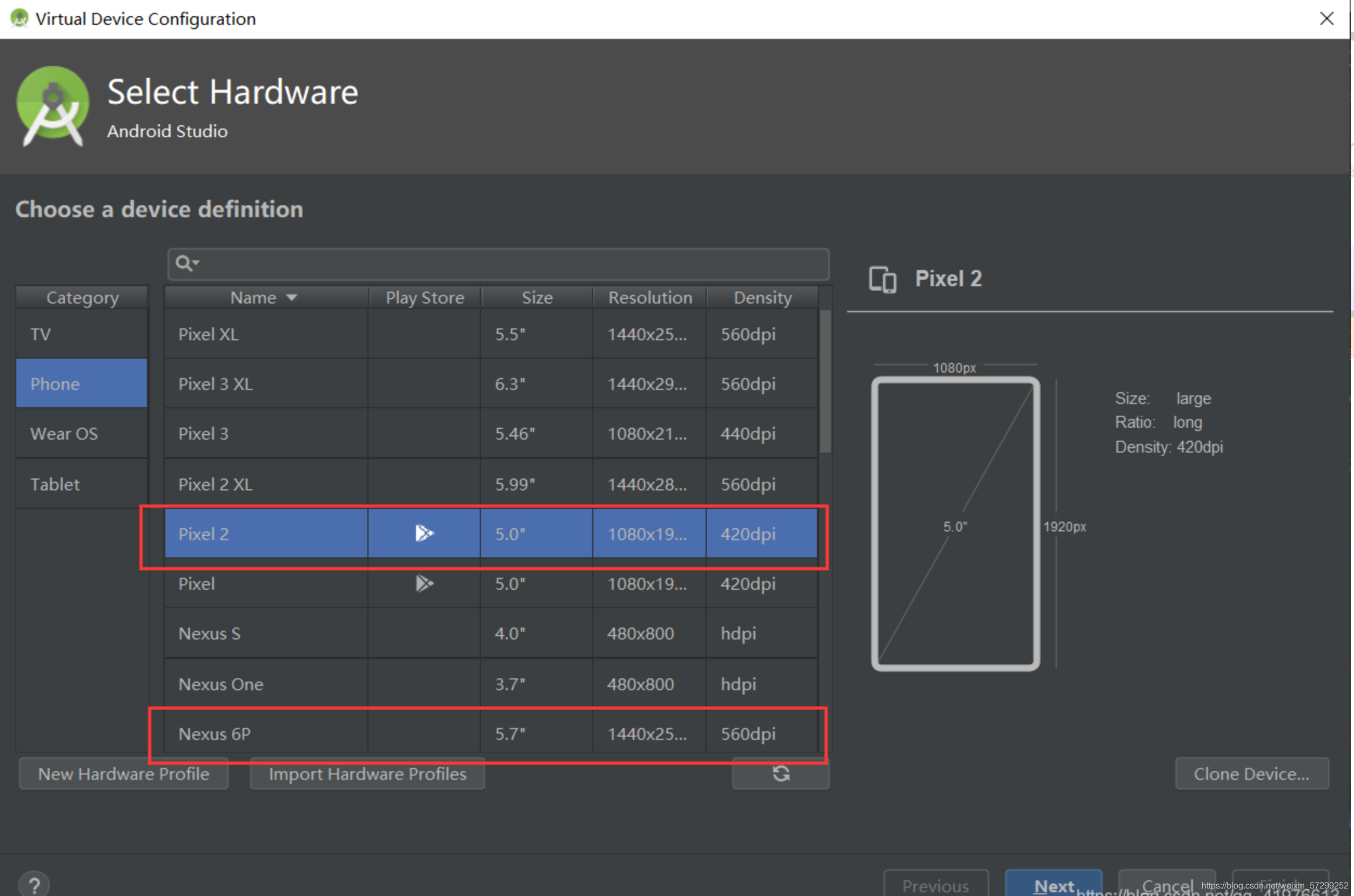Select the Nexus S device row
The image size is (1354, 896).
(x=492, y=633)
